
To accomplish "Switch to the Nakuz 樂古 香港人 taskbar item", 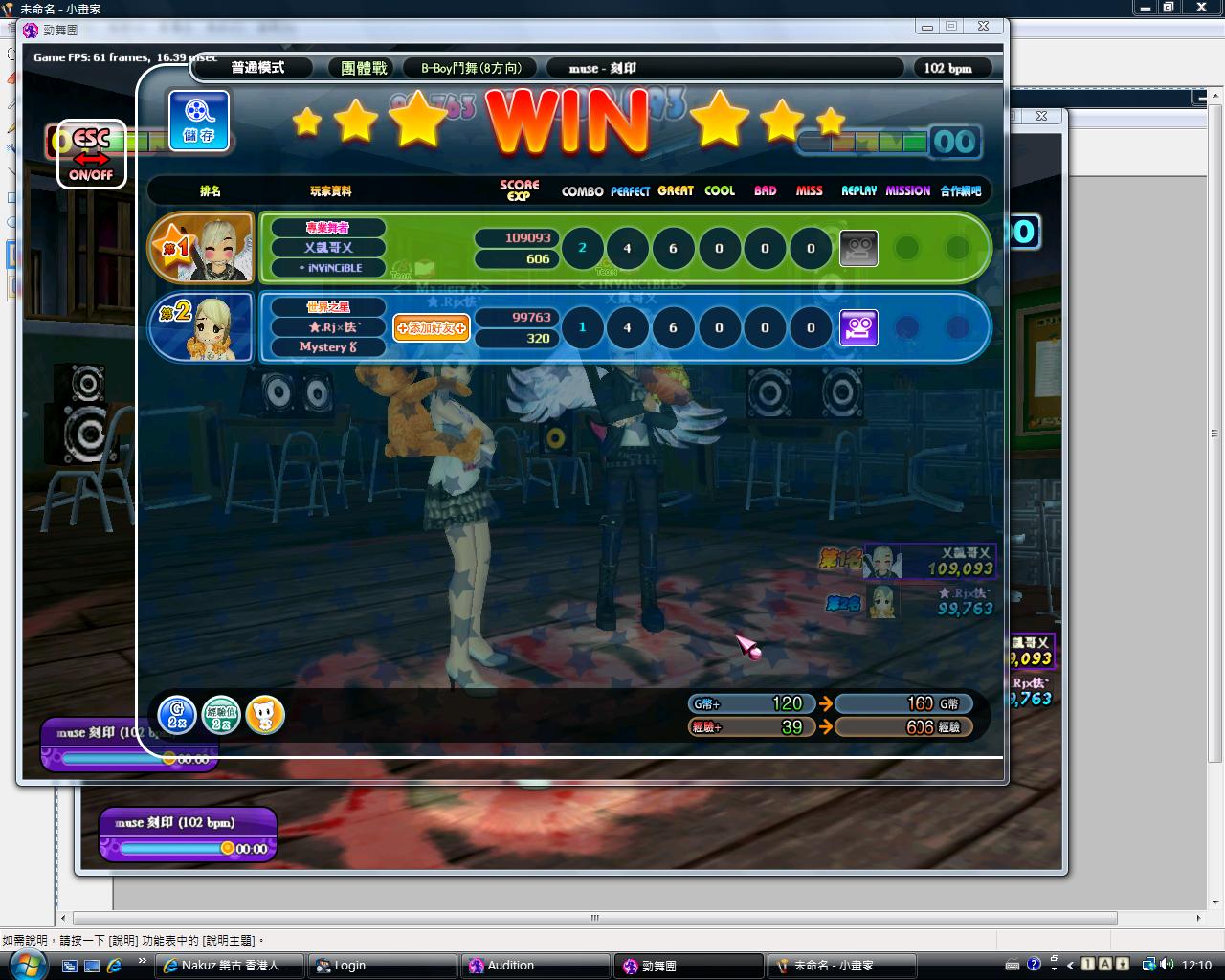I will coord(230,966).
